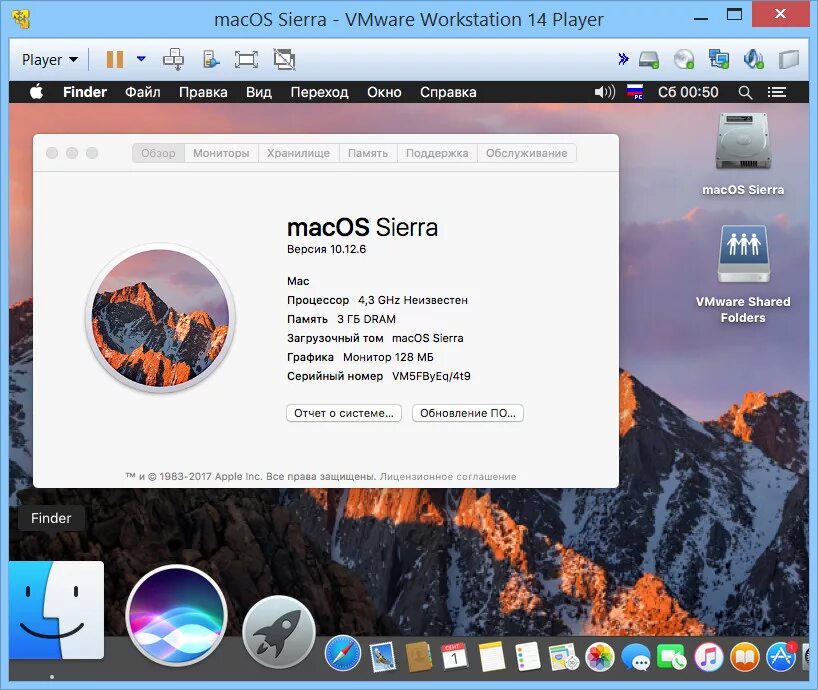This screenshot has width=818, height=690.
Task: Switch to the Обслуживание tab
Action: pyautogui.click(x=526, y=153)
